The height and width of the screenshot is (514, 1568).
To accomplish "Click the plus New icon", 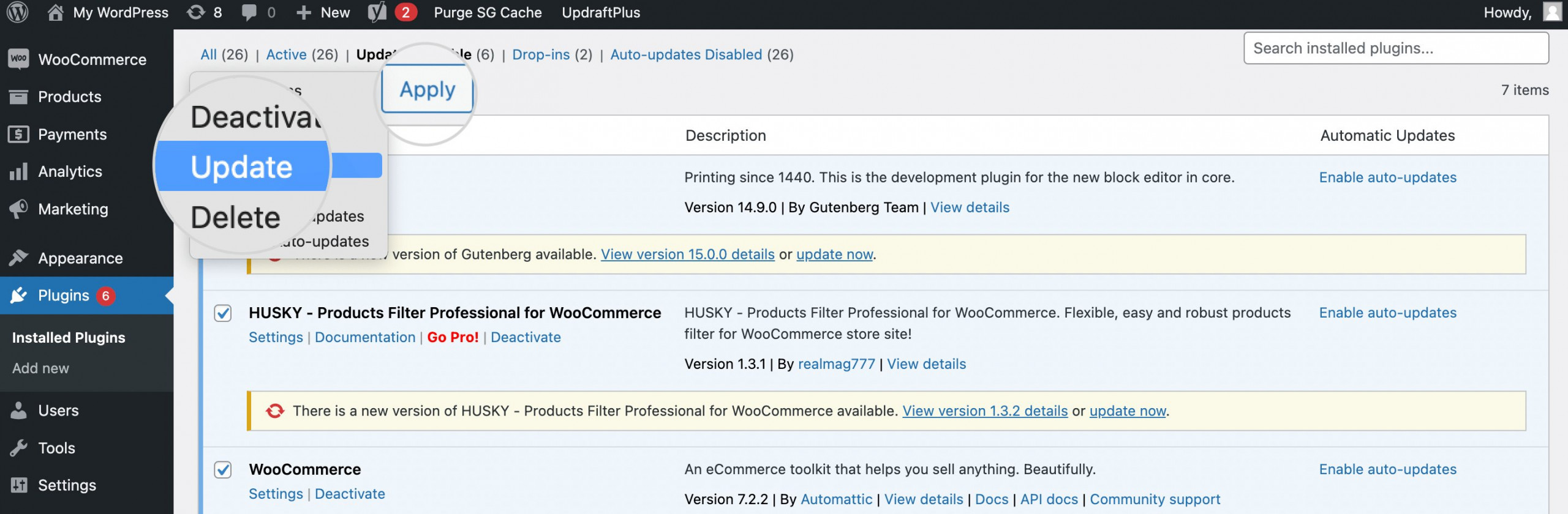I will [x=304, y=13].
